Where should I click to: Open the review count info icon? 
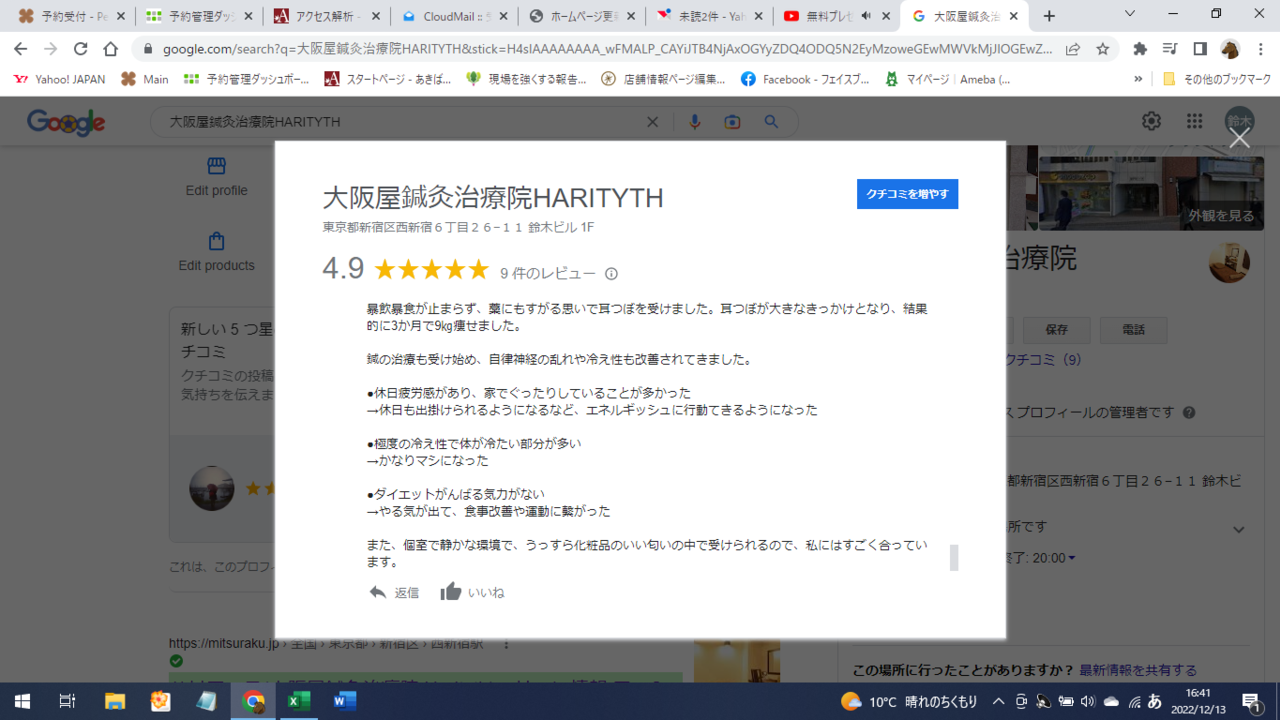tap(612, 274)
